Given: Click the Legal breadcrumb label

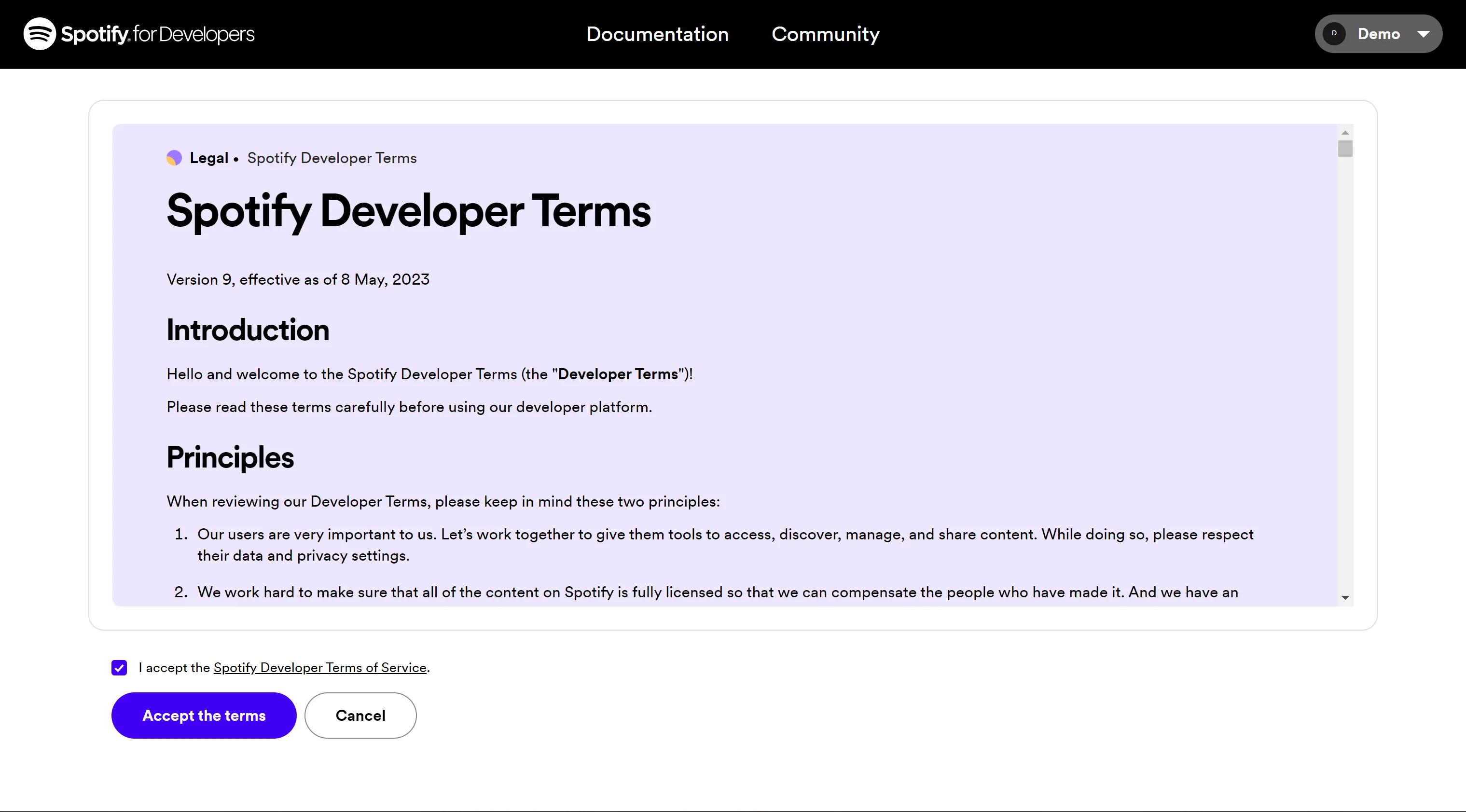Looking at the screenshot, I should [209, 158].
